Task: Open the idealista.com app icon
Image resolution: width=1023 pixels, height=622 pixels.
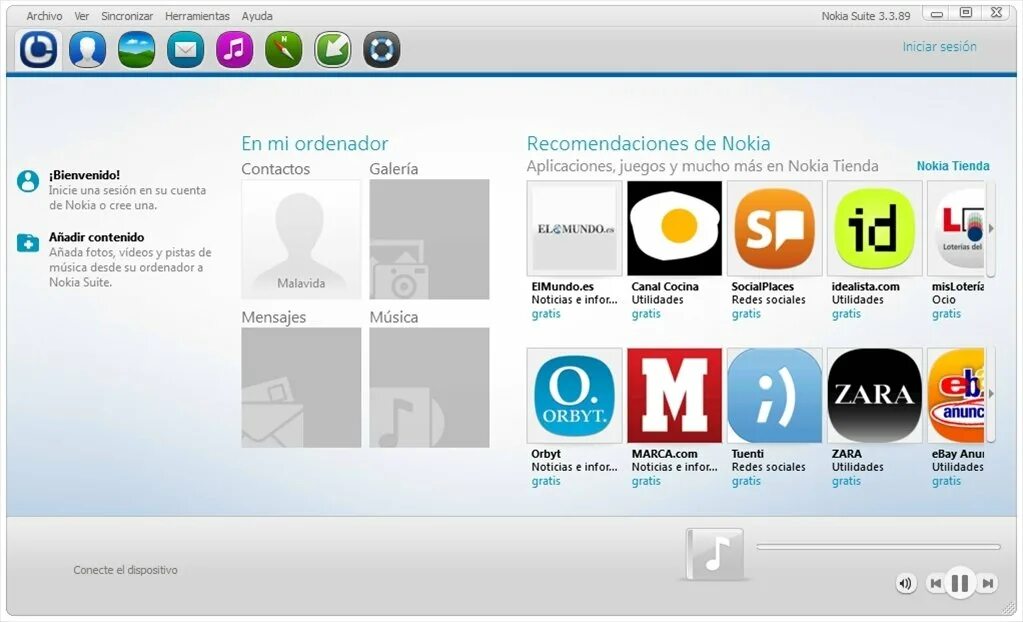Action: [x=874, y=228]
